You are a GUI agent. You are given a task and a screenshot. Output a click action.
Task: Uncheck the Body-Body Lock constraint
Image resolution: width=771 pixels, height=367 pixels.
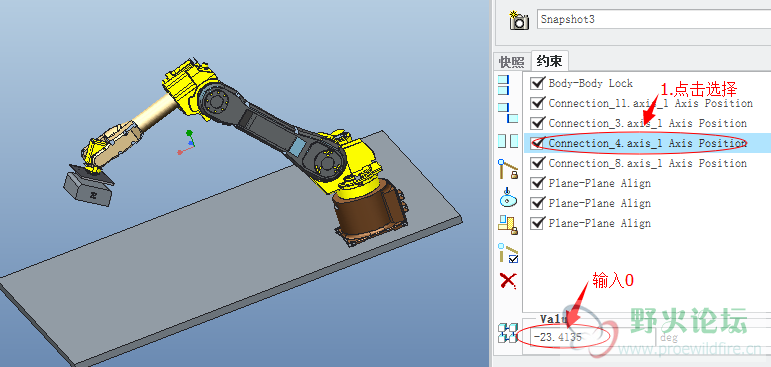click(x=537, y=83)
